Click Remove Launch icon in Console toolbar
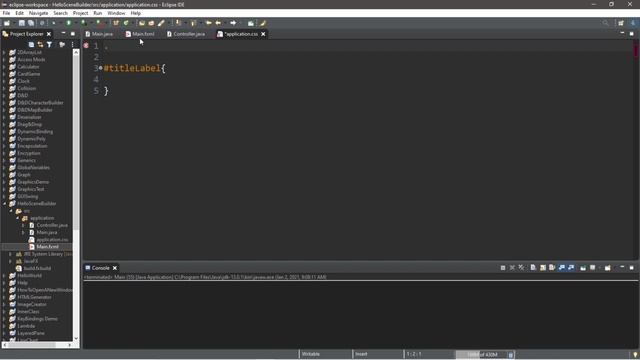This screenshot has height=360, width=640. (512, 268)
